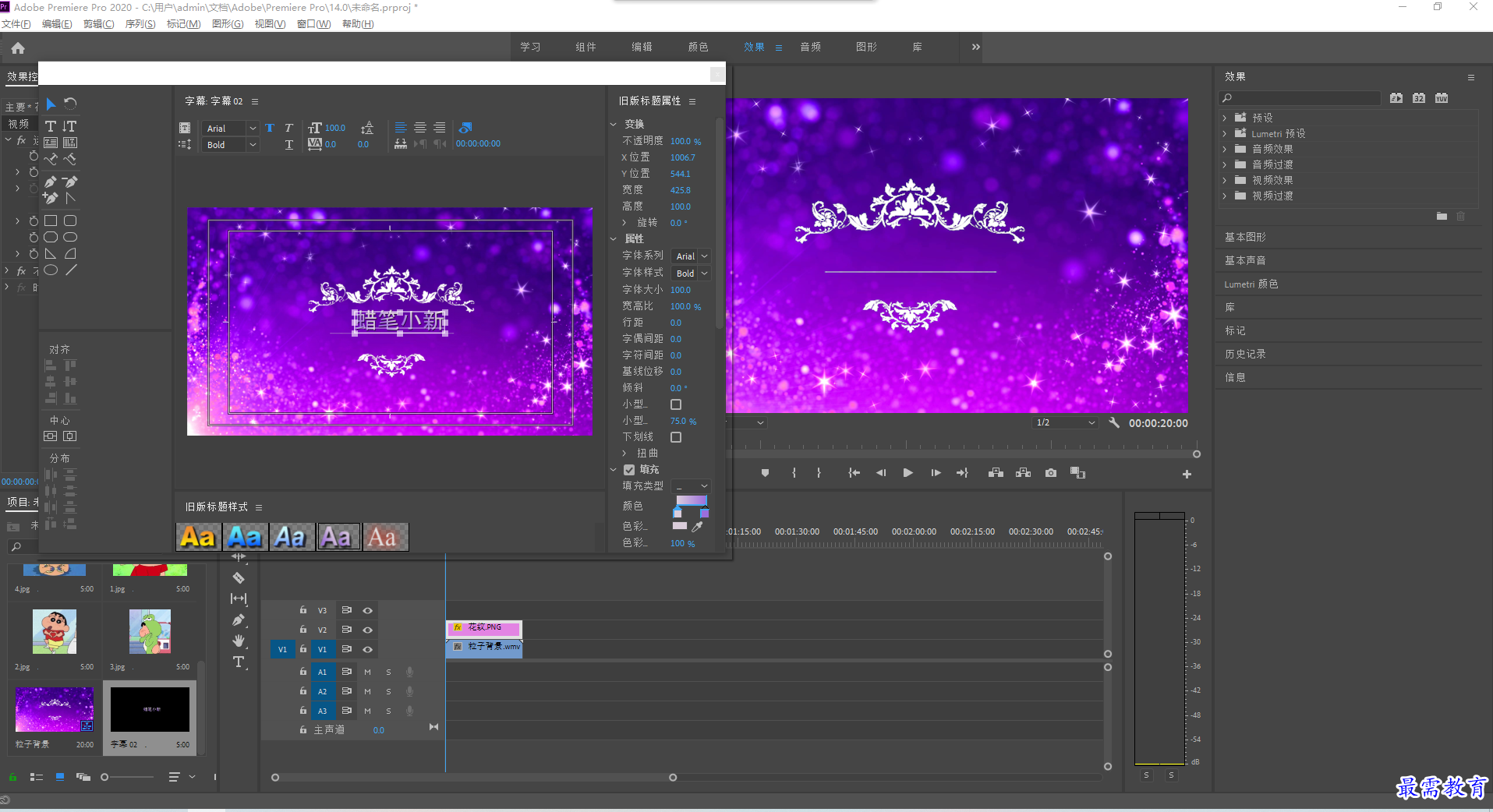1493x812 pixels.
Task: Pick the Add Anchor Point tool
Action: coord(51,198)
